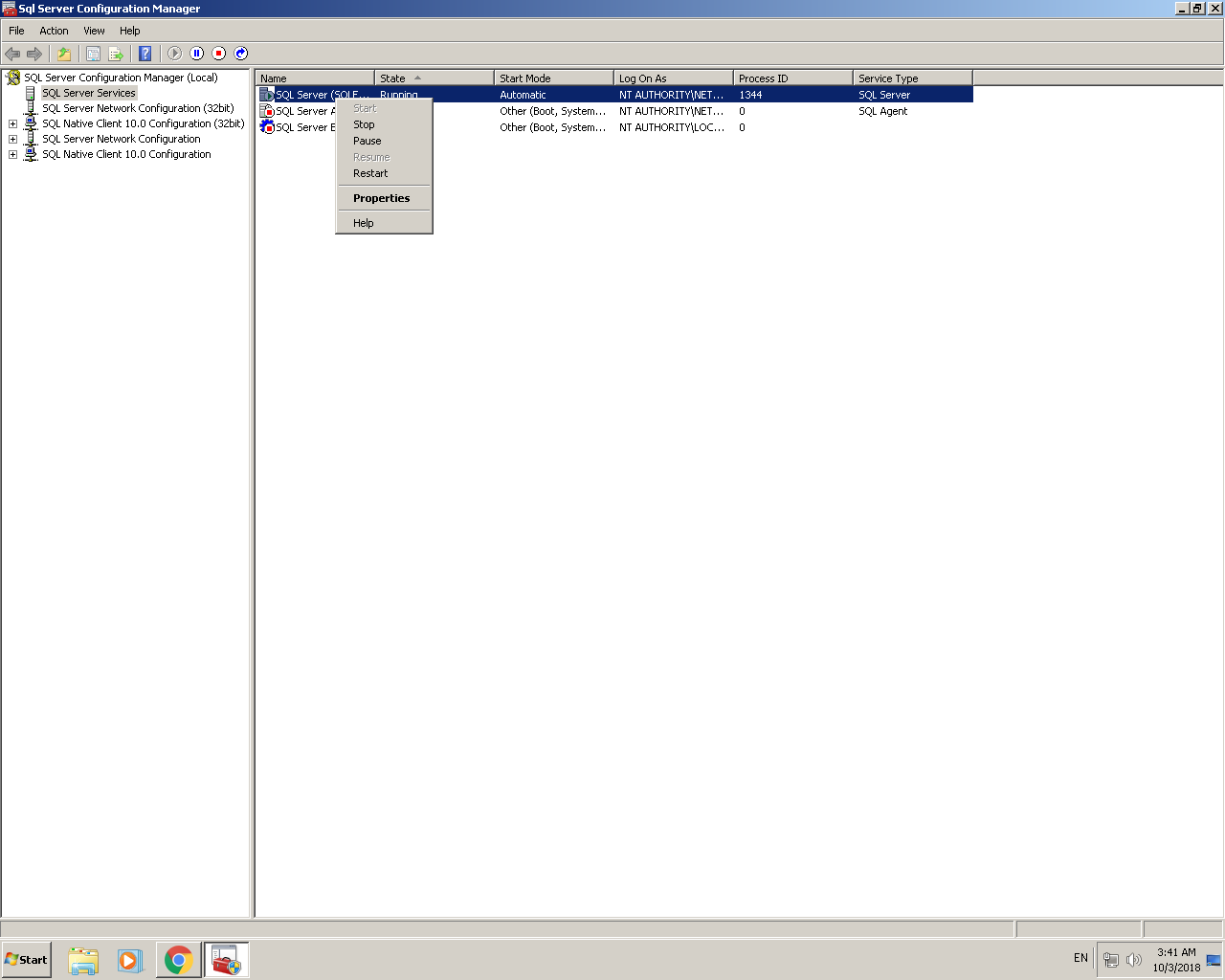
Task: Choose Pause from the context menu
Action: tap(384, 141)
